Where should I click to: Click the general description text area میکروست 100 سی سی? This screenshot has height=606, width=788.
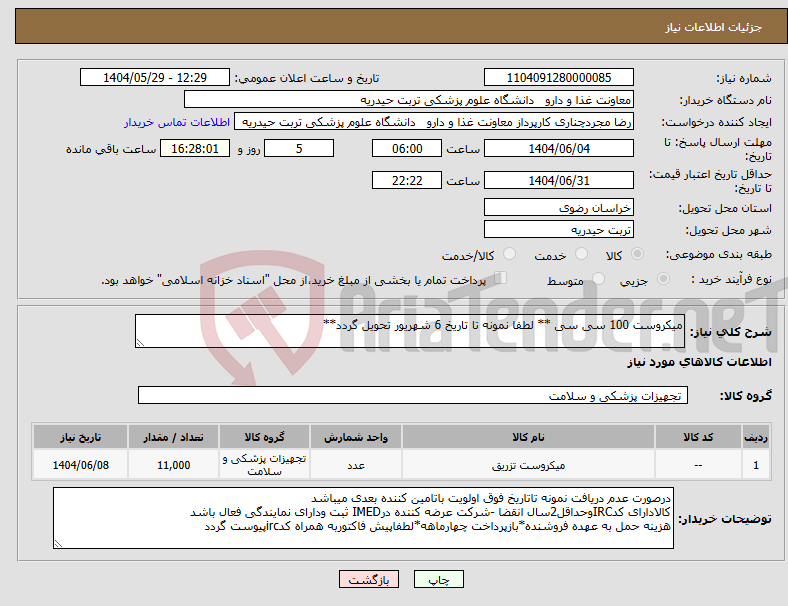coord(410,331)
